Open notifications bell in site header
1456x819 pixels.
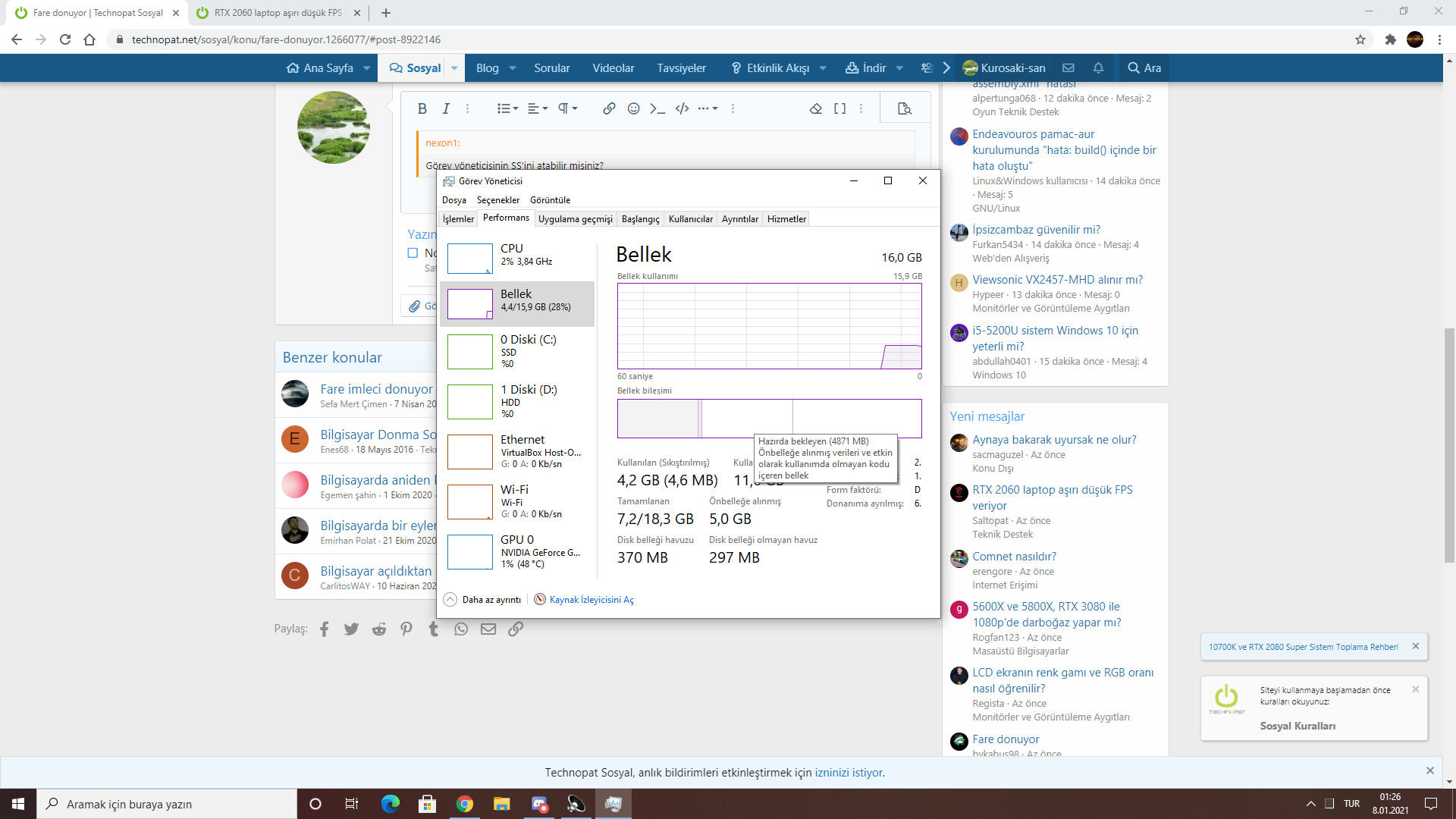tap(1097, 68)
